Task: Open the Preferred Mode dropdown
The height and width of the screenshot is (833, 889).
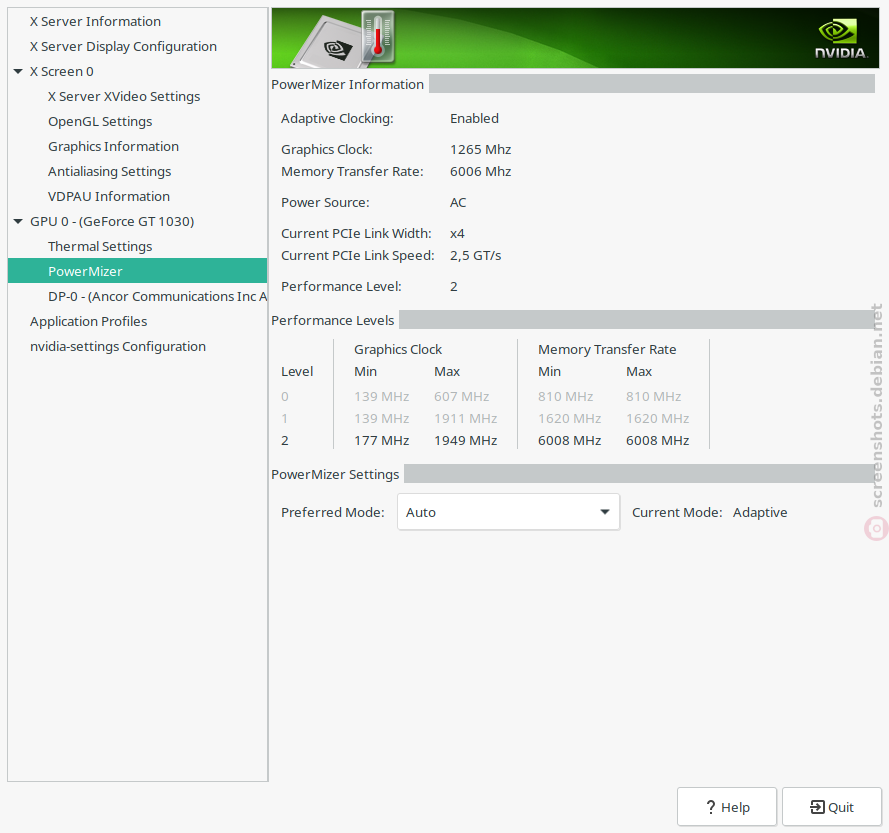Action: [509, 512]
